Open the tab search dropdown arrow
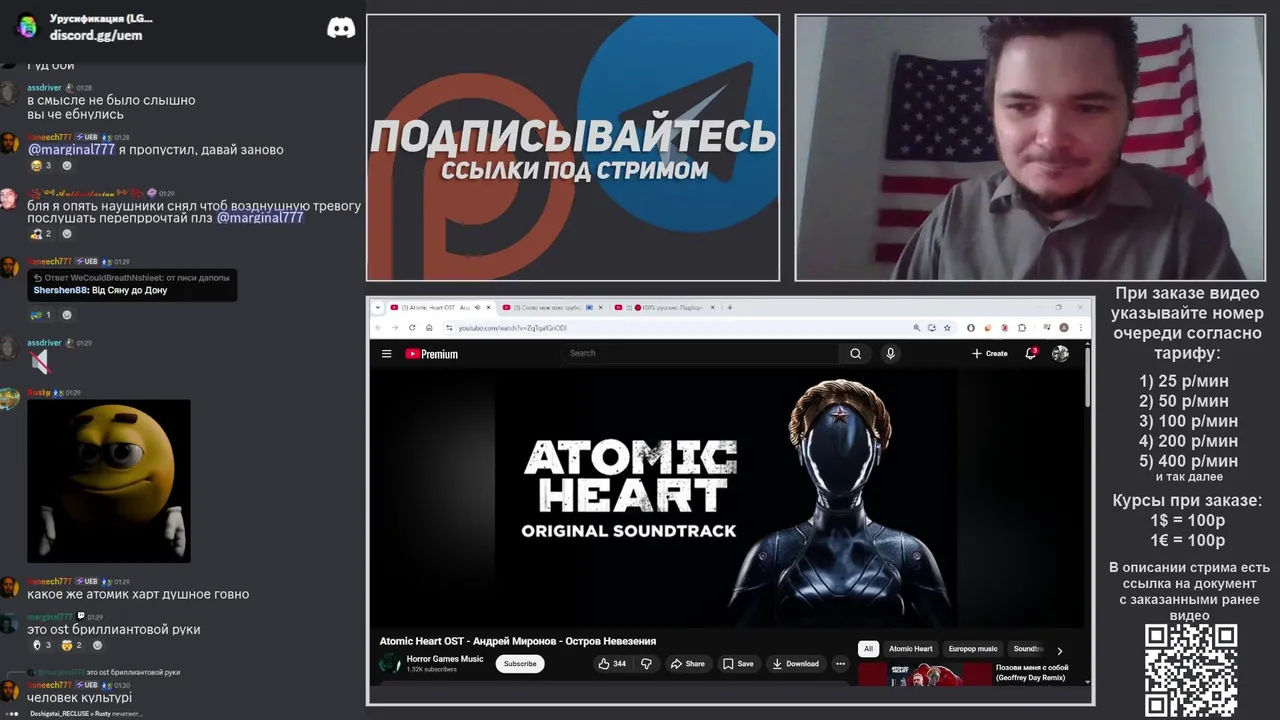The width and height of the screenshot is (1280, 720). pos(378,307)
